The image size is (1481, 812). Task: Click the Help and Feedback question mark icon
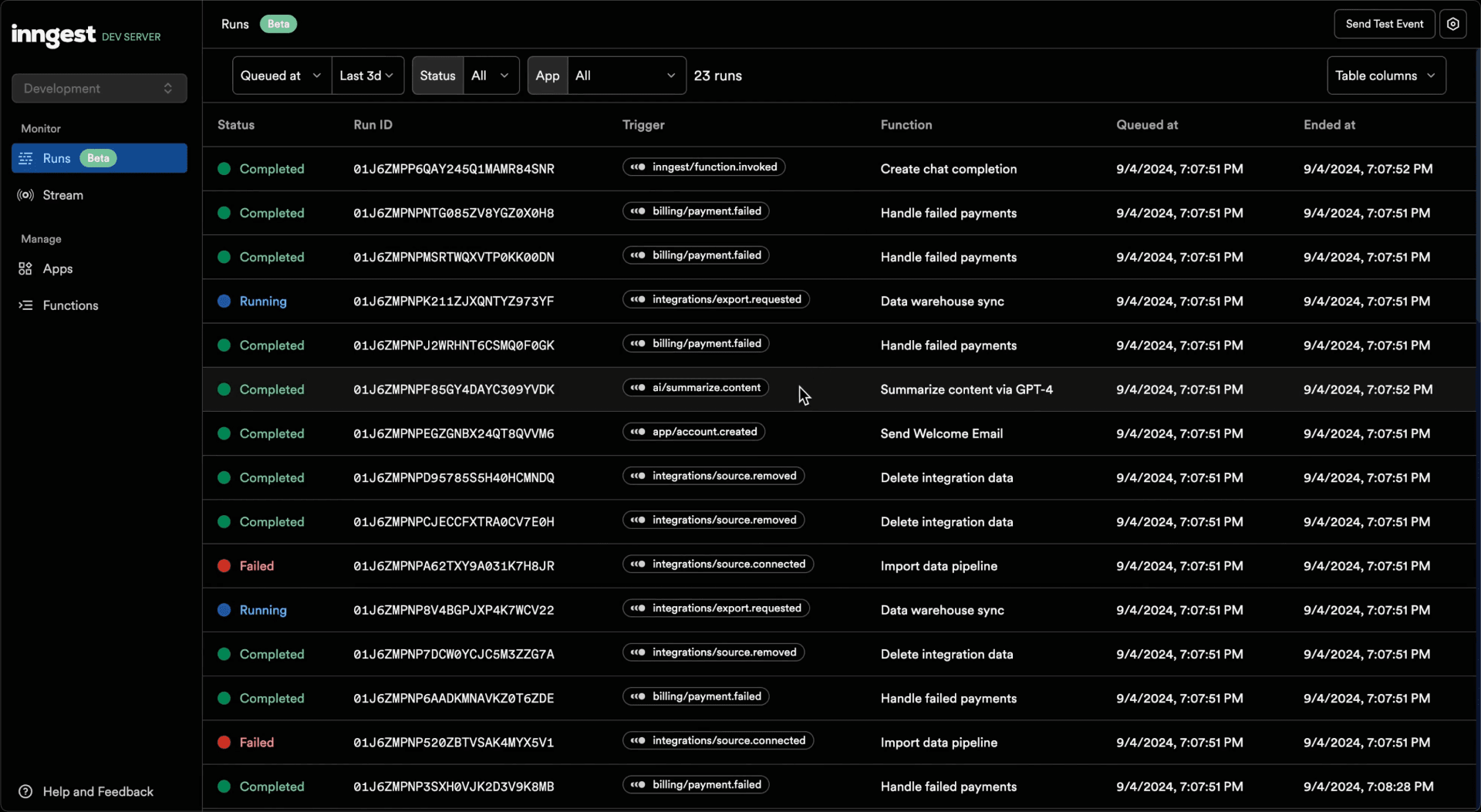25,792
